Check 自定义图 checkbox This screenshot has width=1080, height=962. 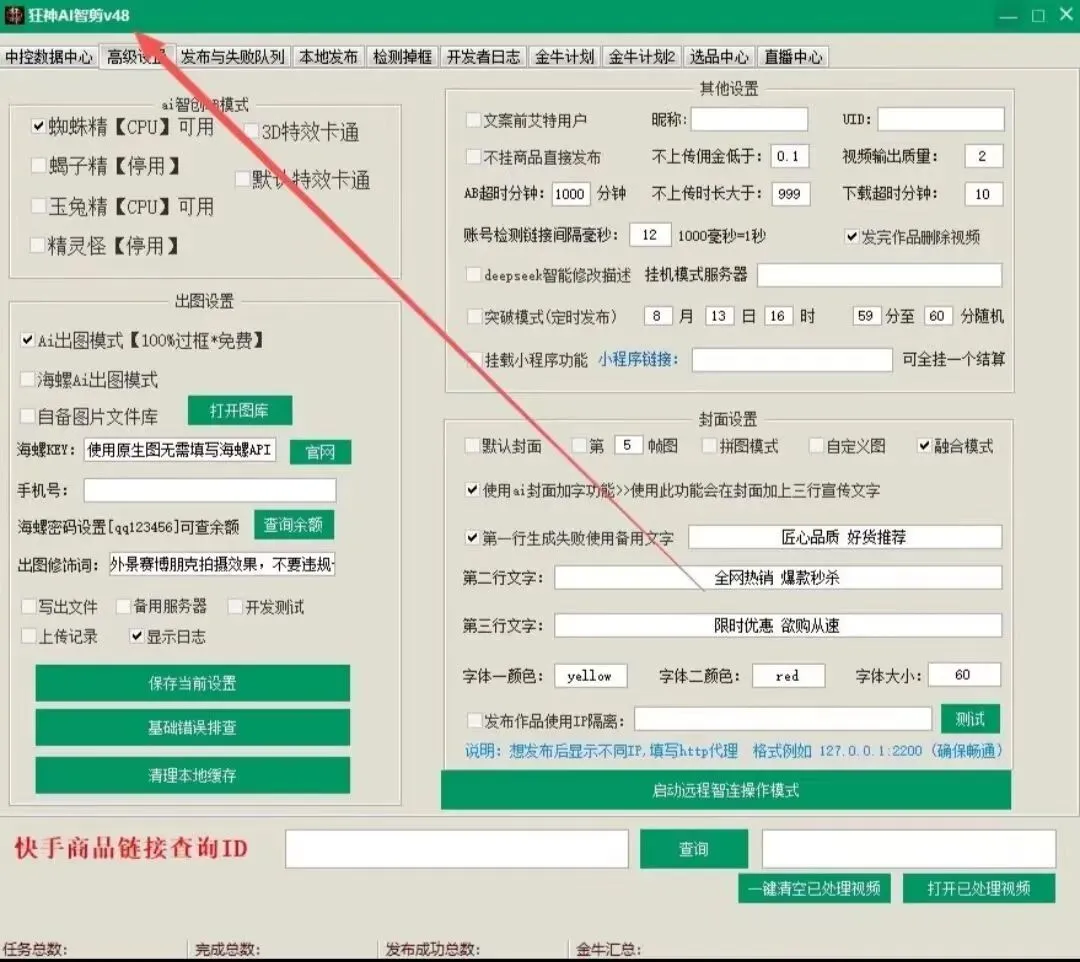pos(816,446)
